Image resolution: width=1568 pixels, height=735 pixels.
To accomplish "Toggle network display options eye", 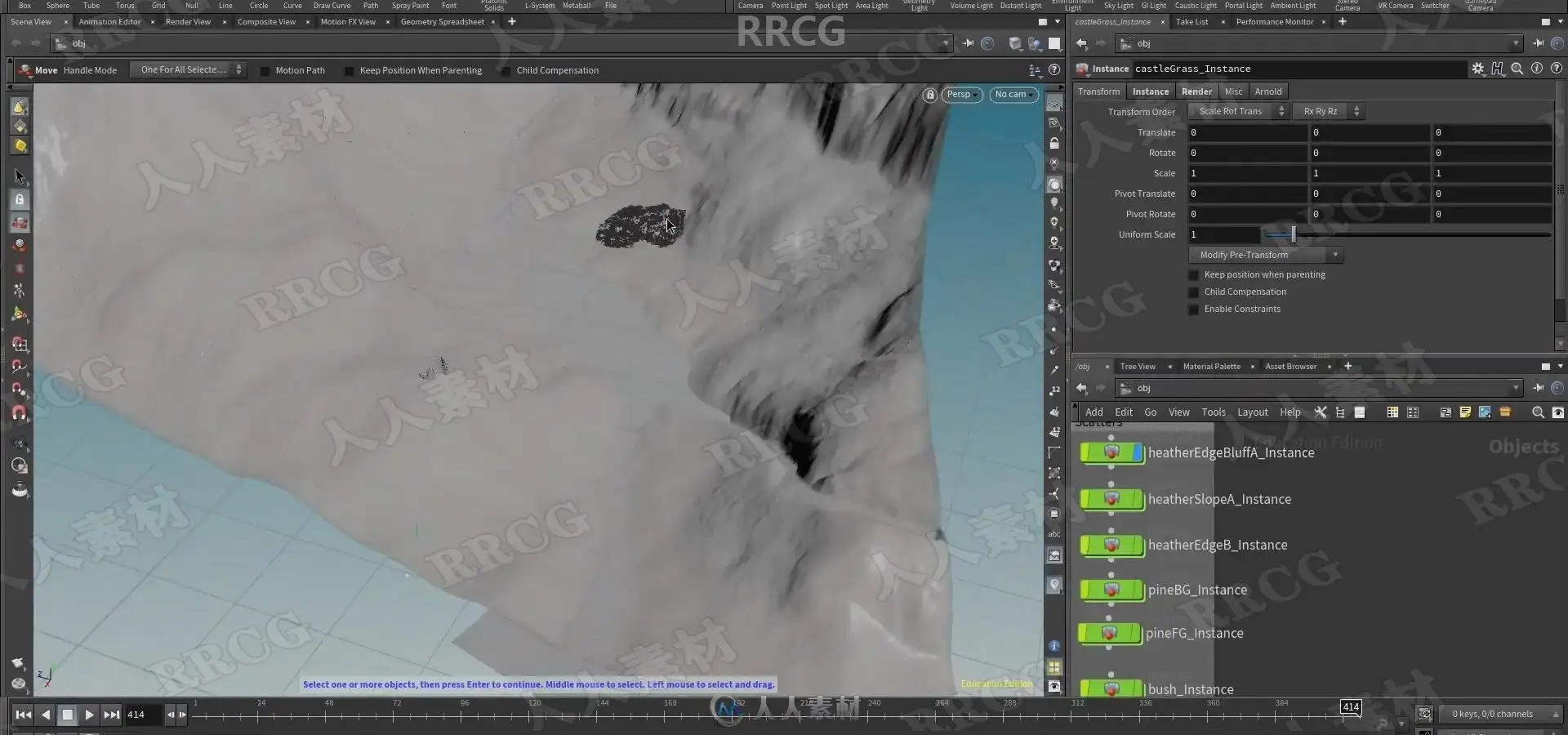I will [1557, 412].
